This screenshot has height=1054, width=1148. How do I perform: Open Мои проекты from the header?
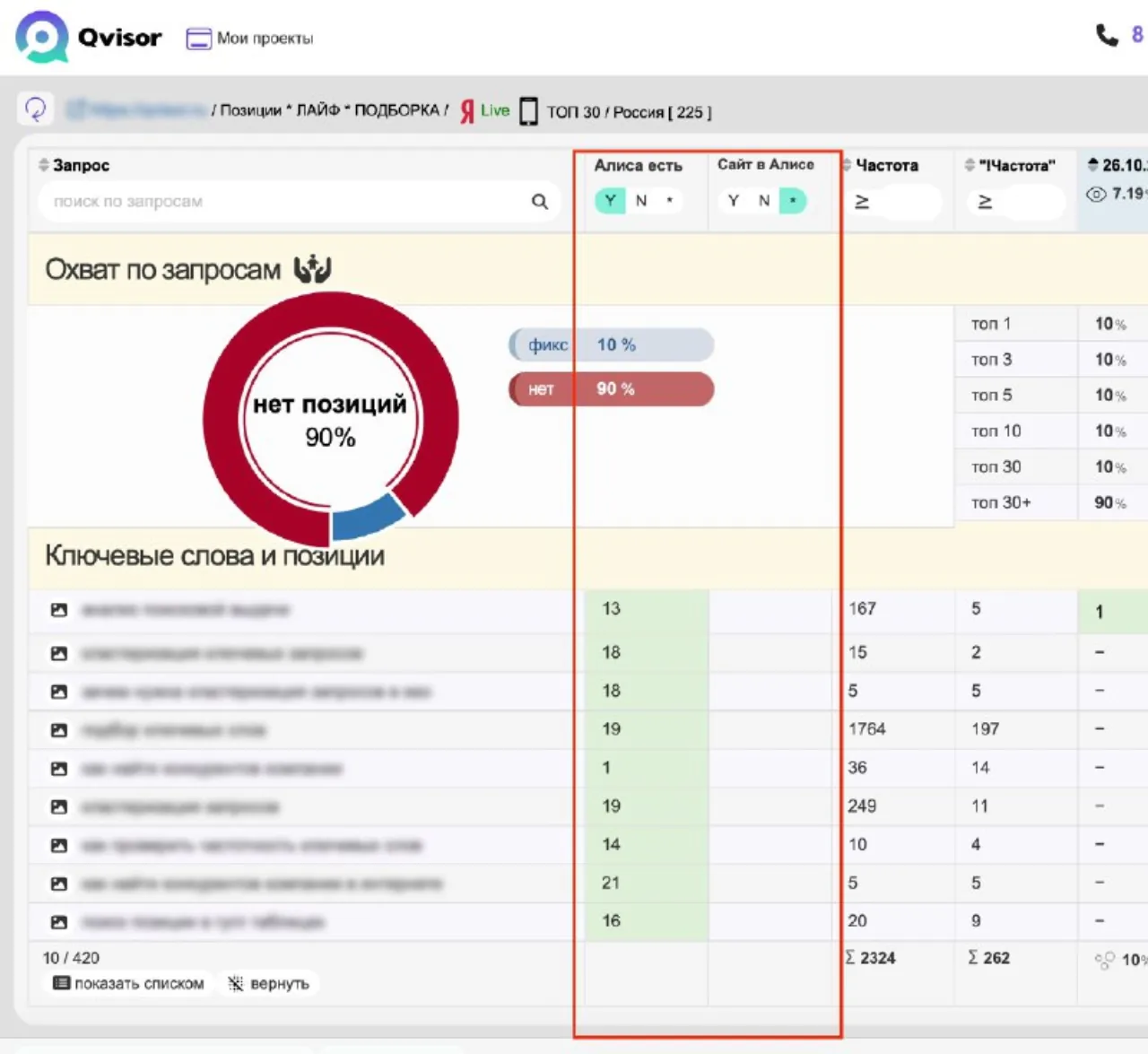pos(250,39)
